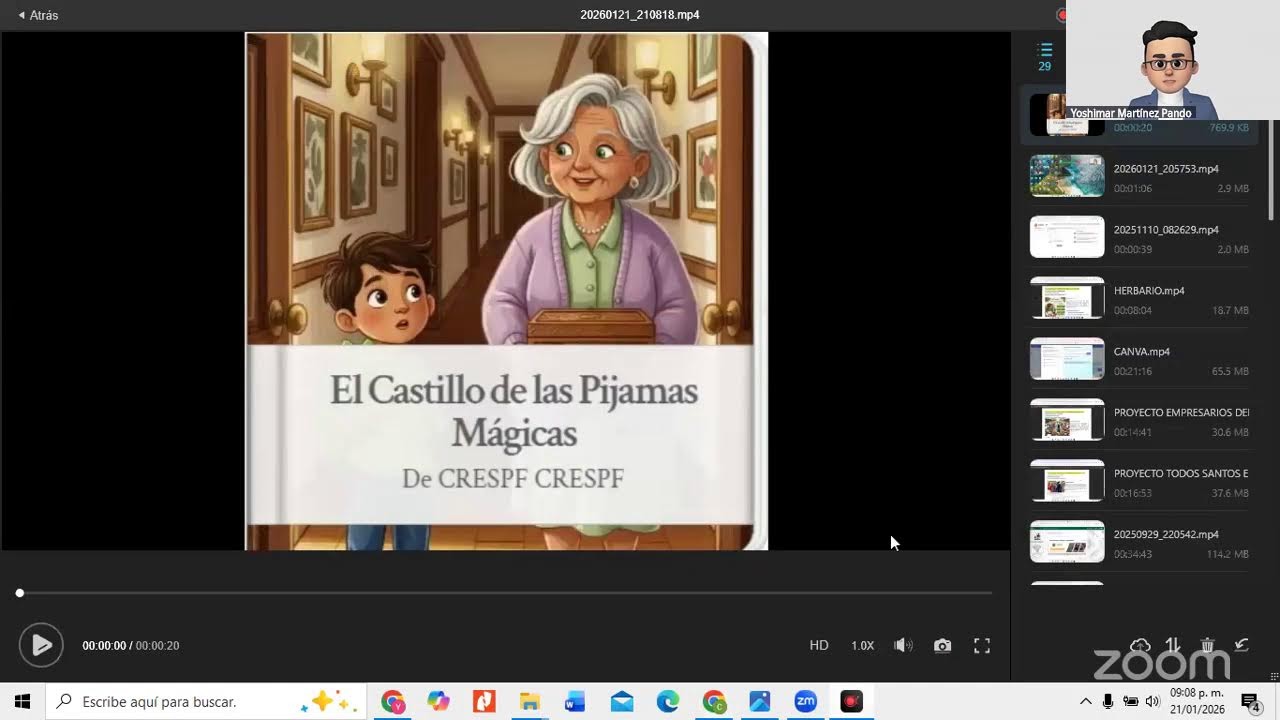Select HERBARIO.mp4 in the file list
Screen dimensions: 1280x720
1139,298
